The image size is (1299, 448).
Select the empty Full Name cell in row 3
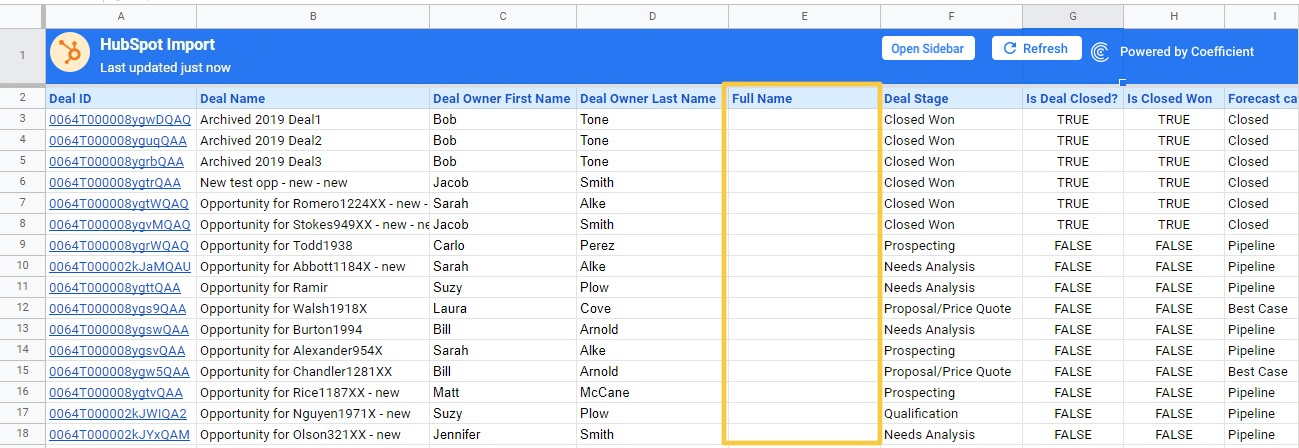[803, 120]
